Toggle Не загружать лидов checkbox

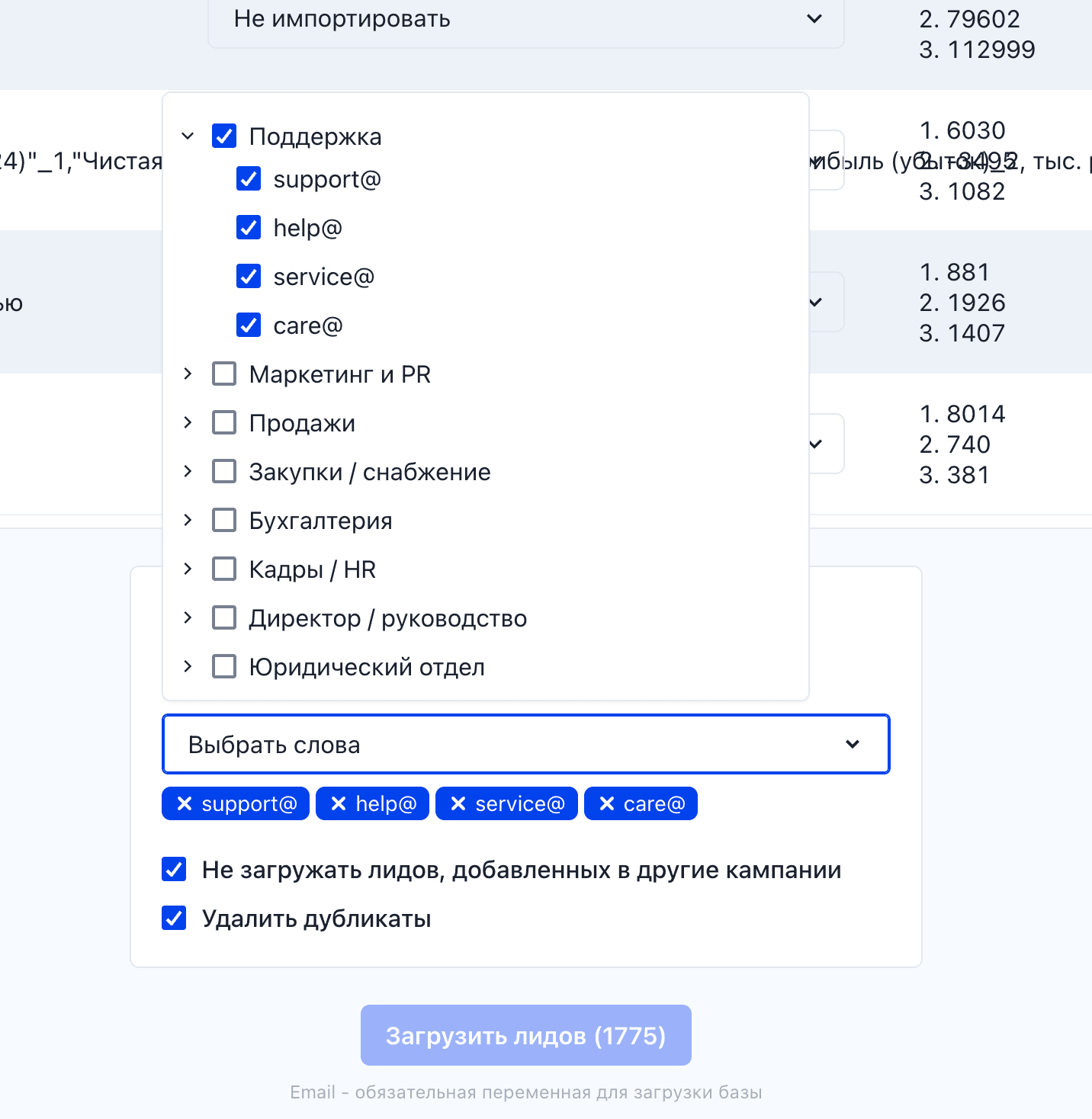pos(175,870)
